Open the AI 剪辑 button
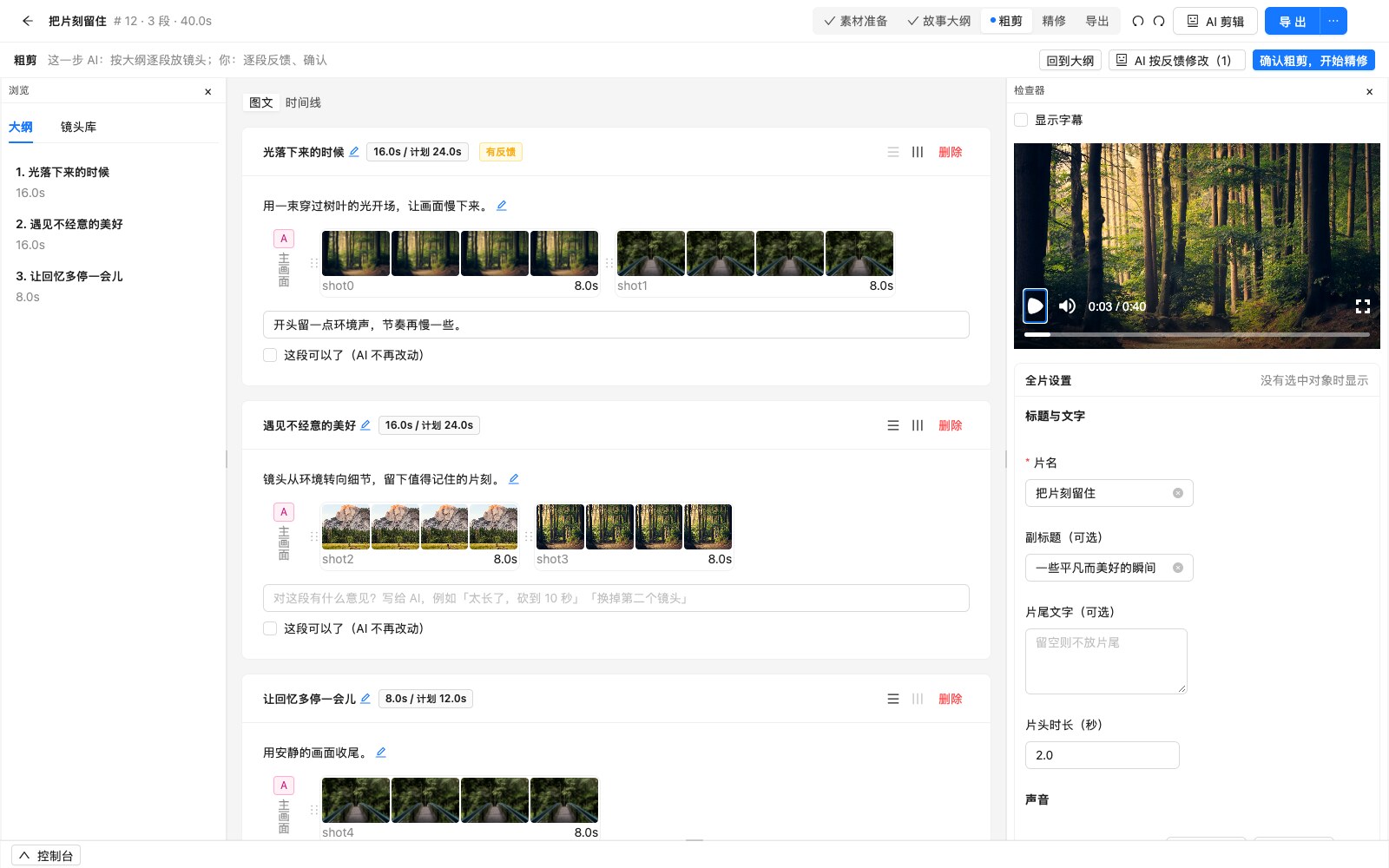The height and width of the screenshot is (868, 1389). tap(1215, 21)
